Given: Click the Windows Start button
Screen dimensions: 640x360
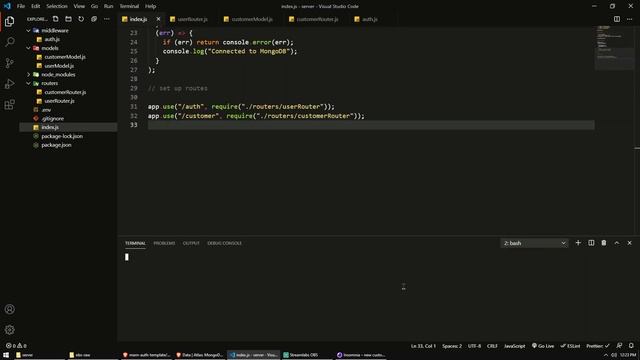Looking at the screenshot, I should [x=6, y=355].
